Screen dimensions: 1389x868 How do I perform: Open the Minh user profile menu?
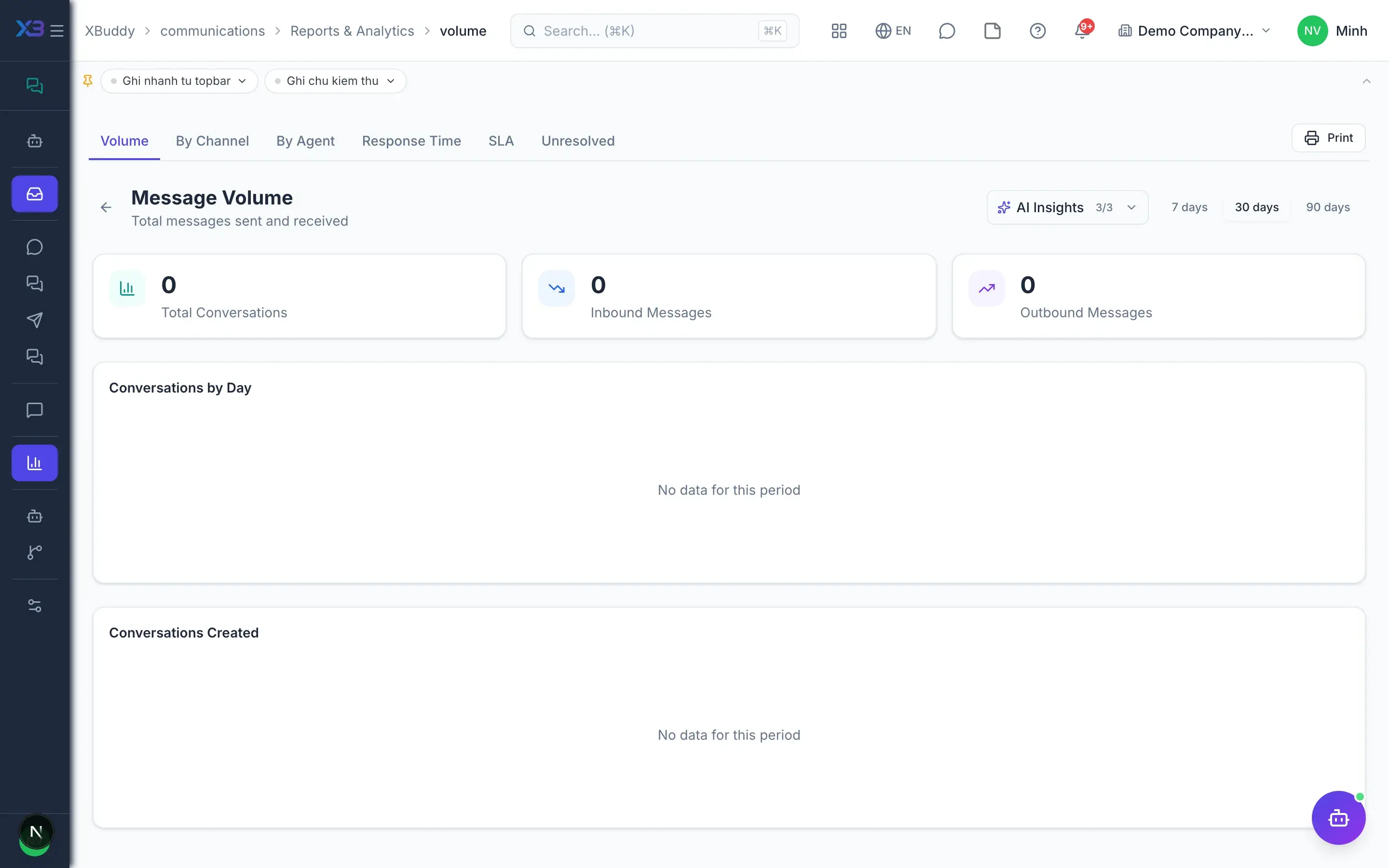(1332, 31)
